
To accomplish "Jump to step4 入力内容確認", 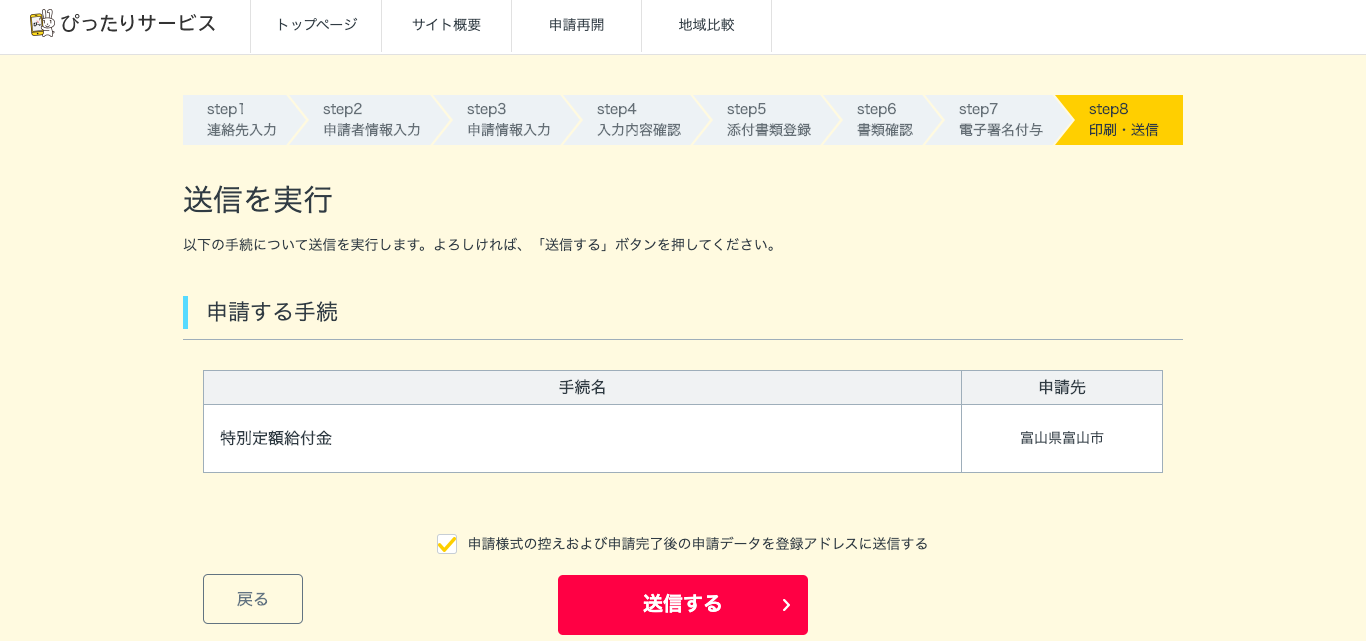I will coord(638,120).
